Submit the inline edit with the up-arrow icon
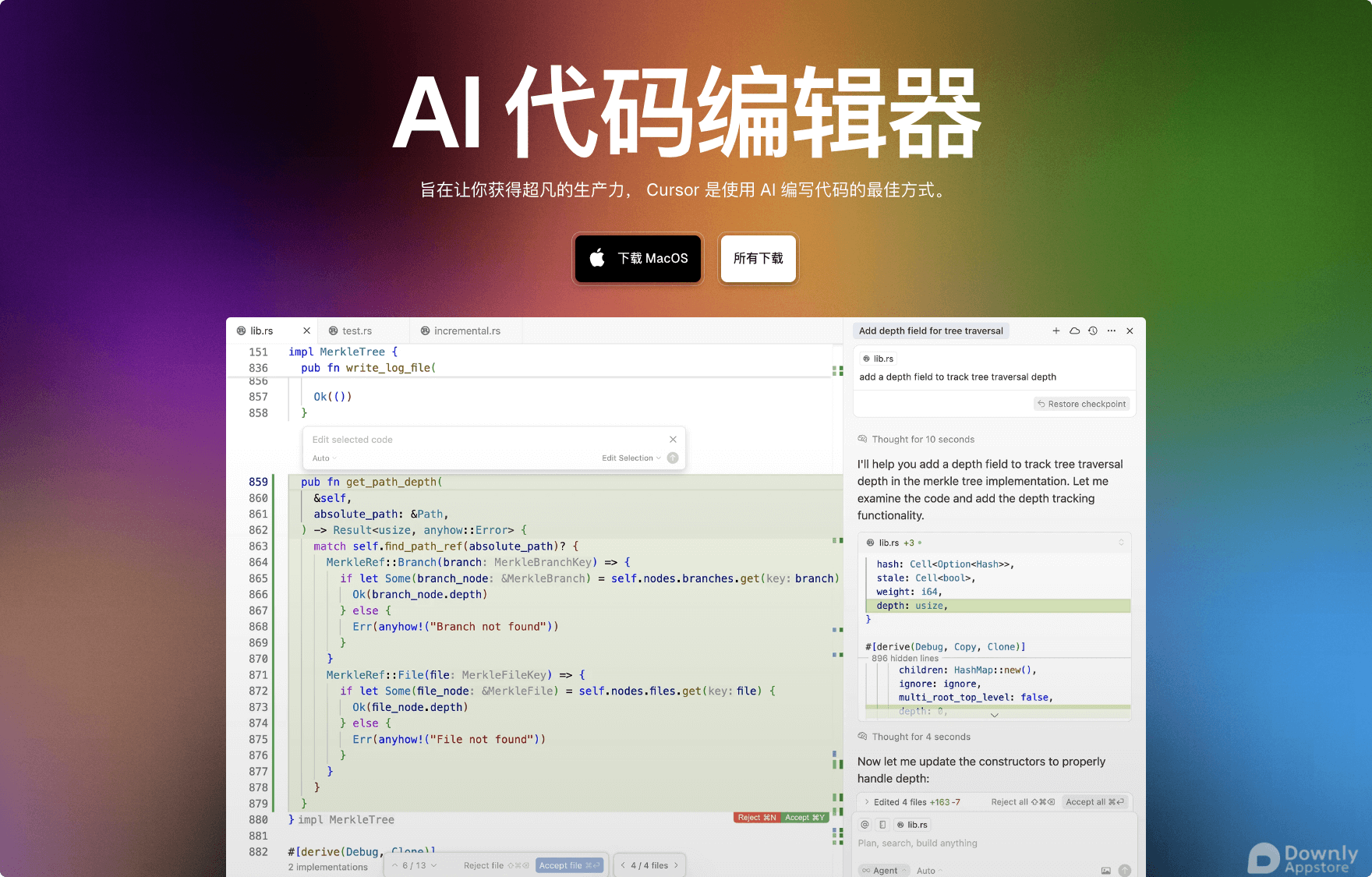This screenshot has height=877, width=1372. [x=673, y=458]
